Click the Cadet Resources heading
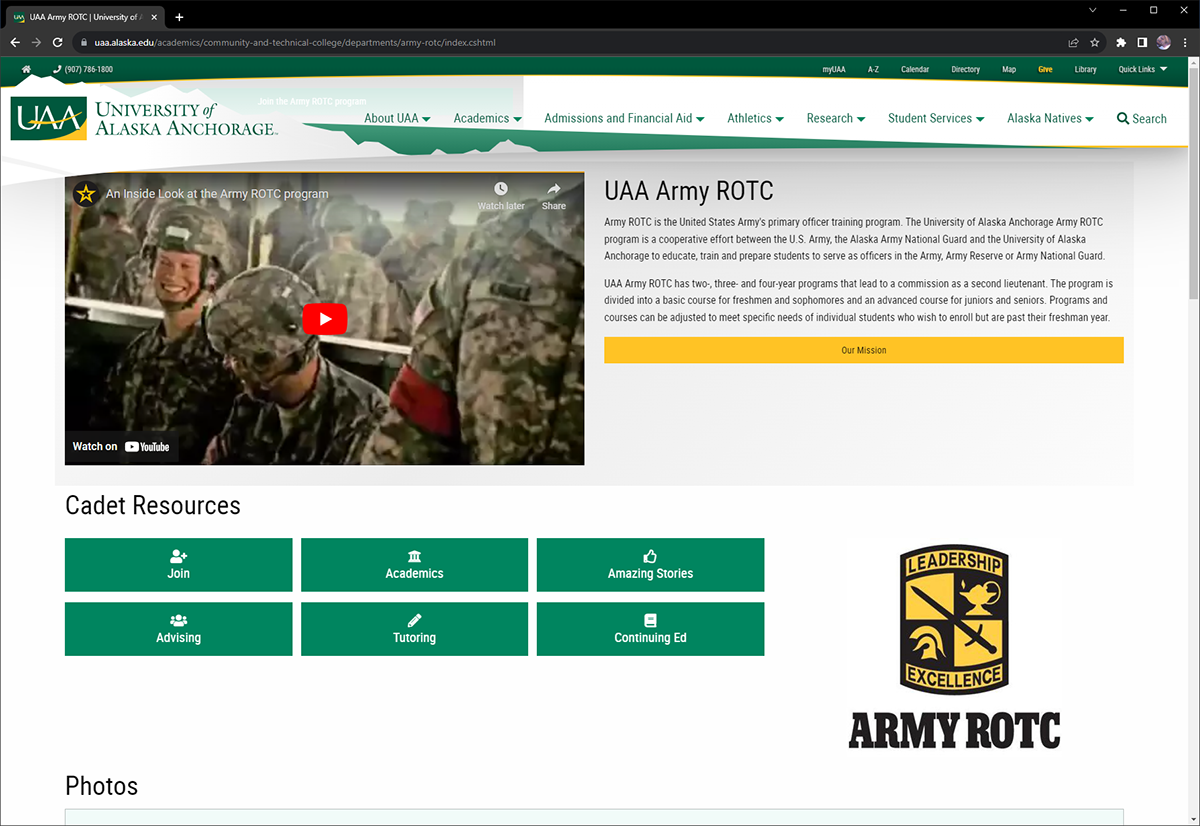Viewport: 1200px width, 826px height. [x=153, y=505]
